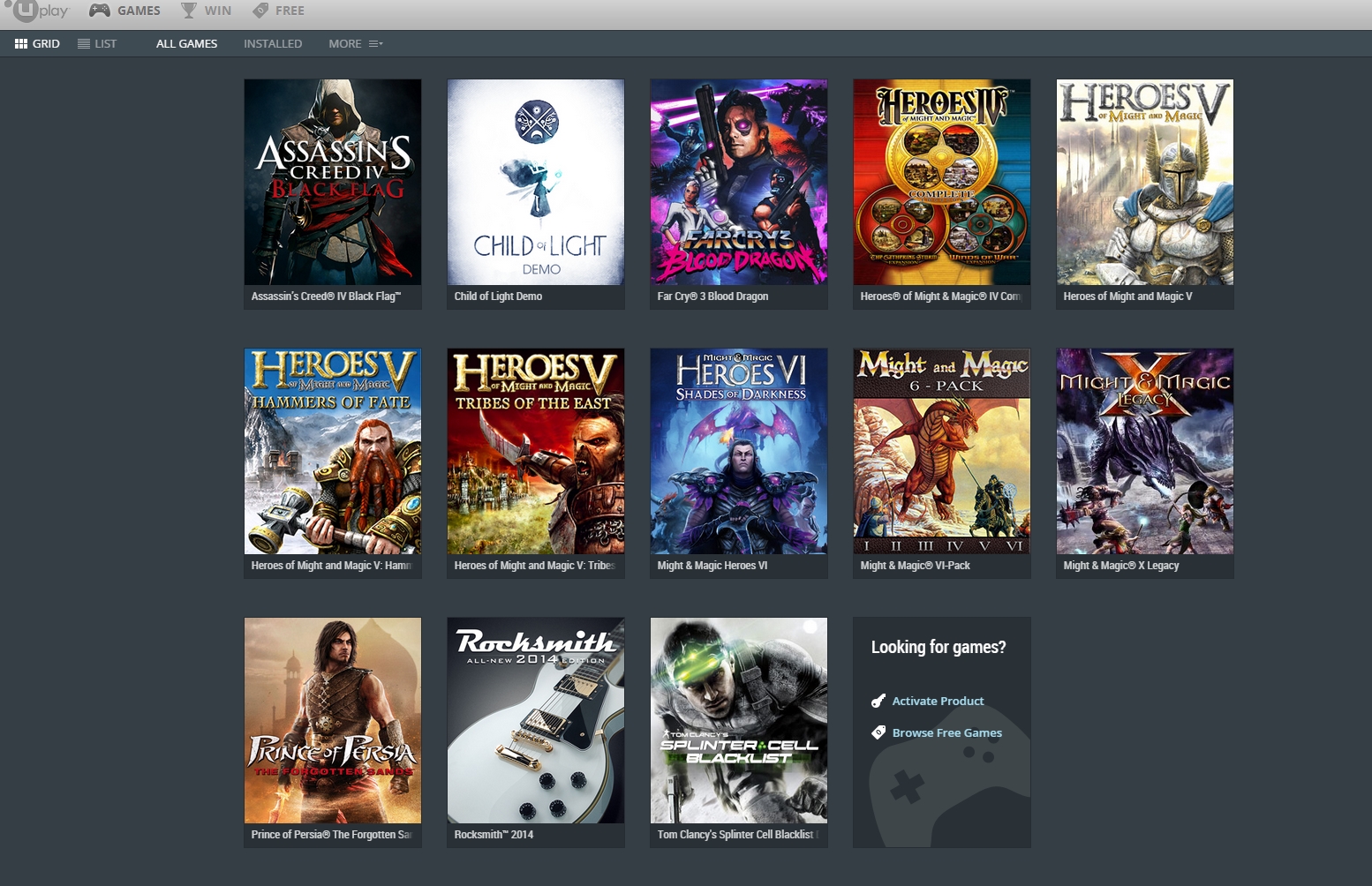The width and height of the screenshot is (1372, 886).
Task: Click 'Heroes of Might and Magic V' title text
Action: click(x=1127, y=297)
